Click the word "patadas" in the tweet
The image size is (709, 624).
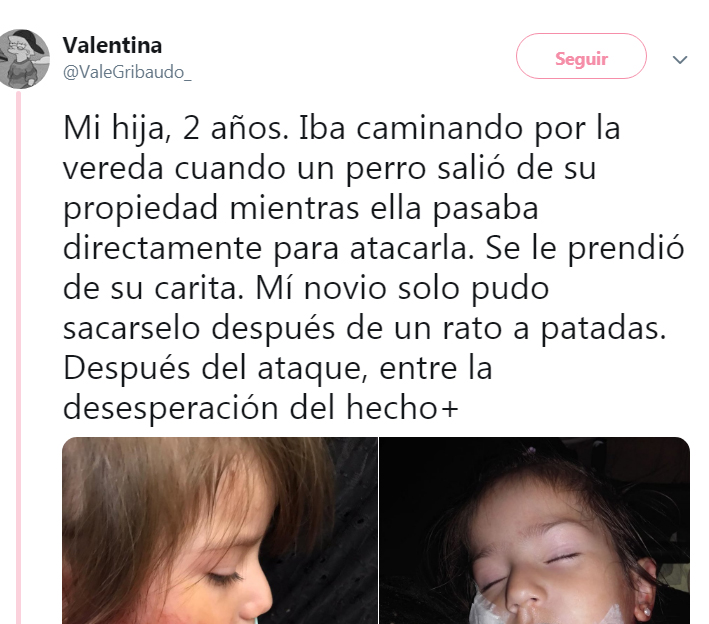click(603, 329)
